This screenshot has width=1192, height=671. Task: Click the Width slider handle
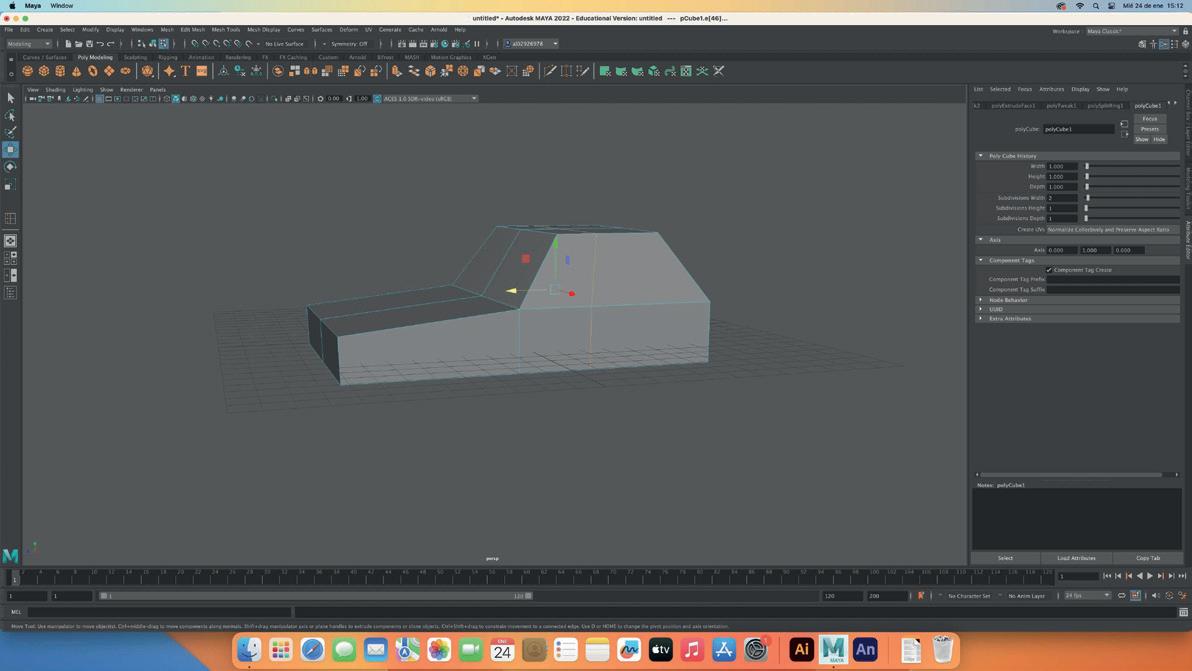click(x=1087, y=166)
